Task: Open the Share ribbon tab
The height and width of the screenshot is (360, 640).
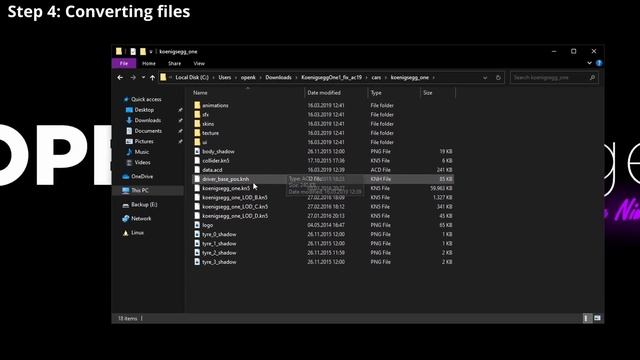Action: tap(174, 63)
